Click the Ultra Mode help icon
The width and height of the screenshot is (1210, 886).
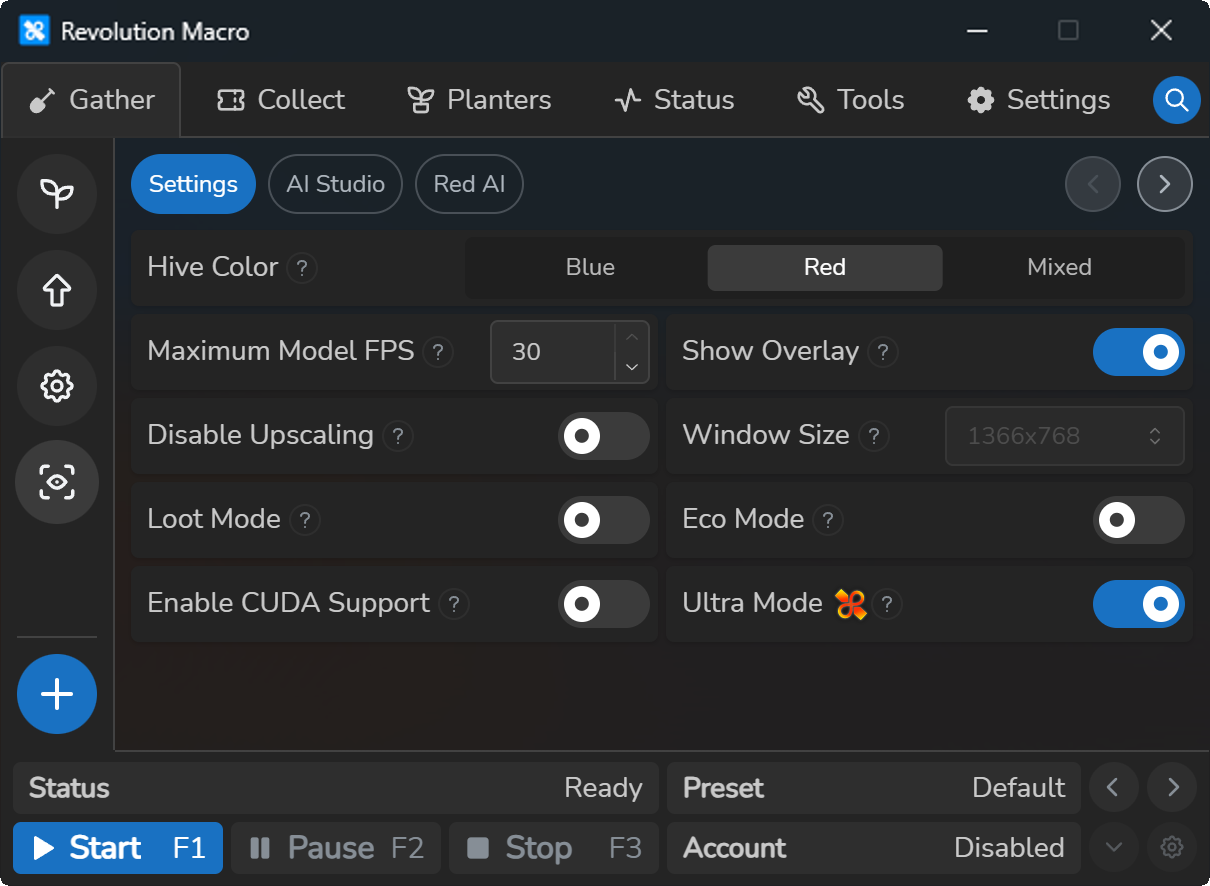[887, 604]
